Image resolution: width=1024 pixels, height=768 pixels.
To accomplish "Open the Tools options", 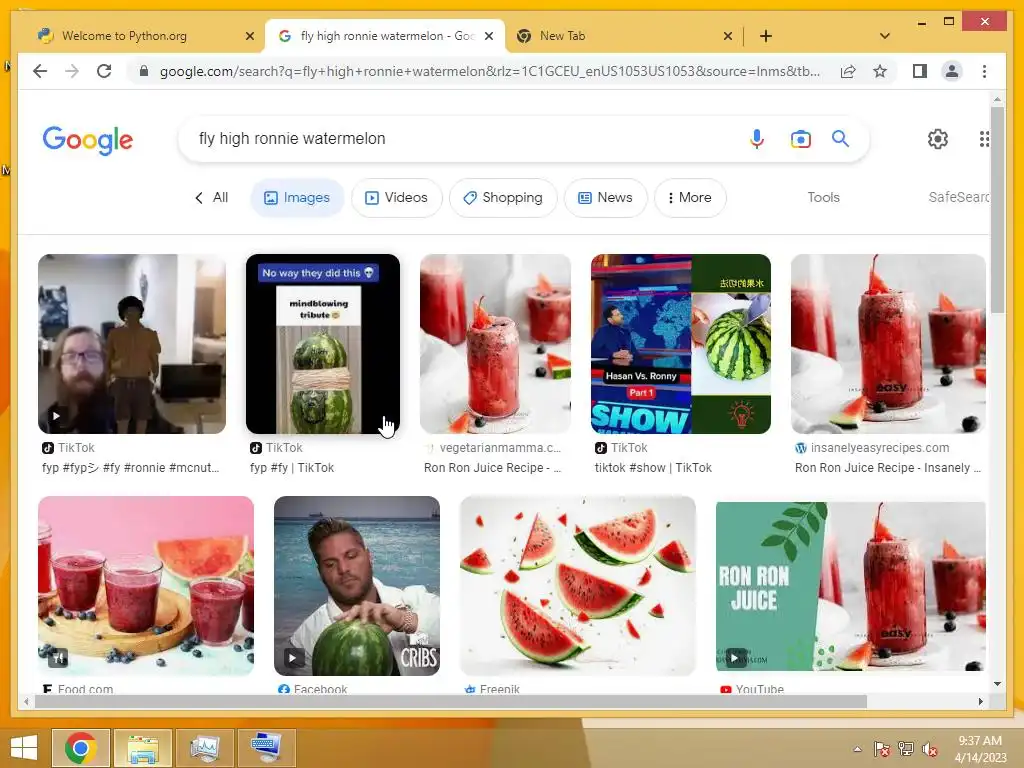I will click(x=823, y=197).
